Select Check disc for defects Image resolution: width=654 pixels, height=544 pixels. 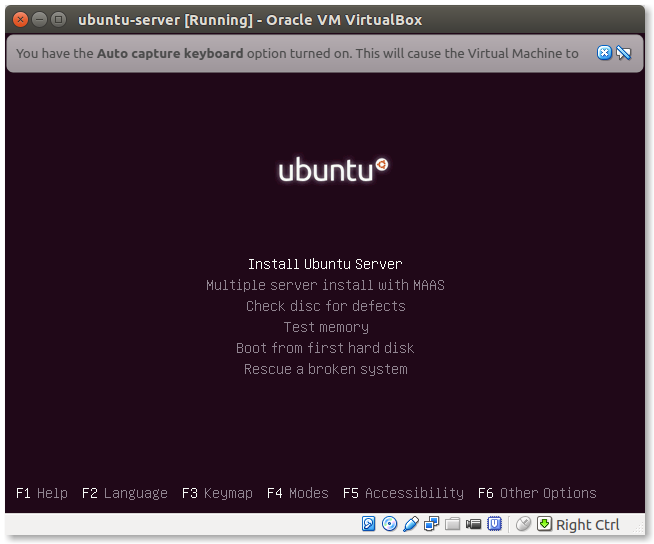[325, 306]
